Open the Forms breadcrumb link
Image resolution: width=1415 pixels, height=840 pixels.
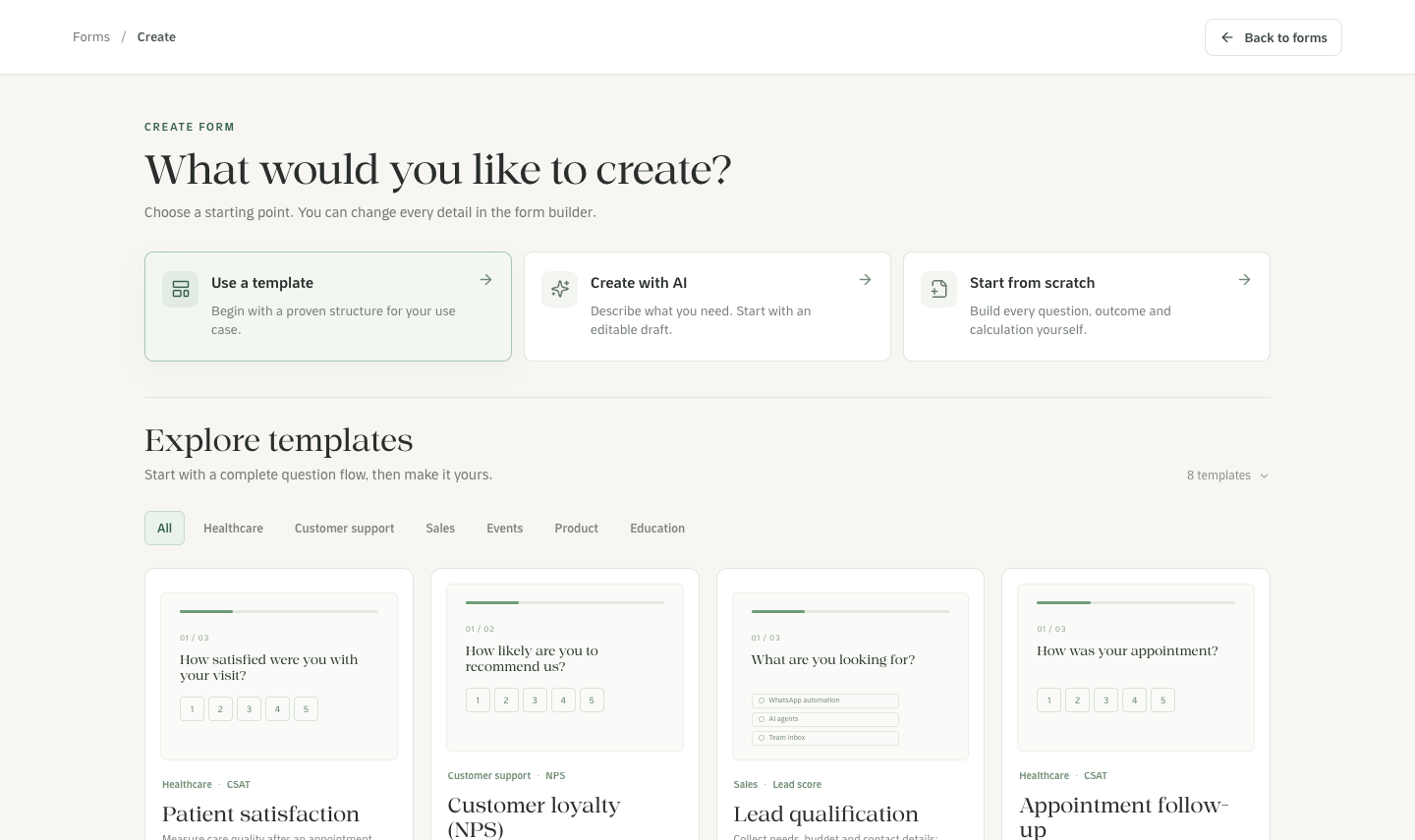pyautogui.click(x=91, y=37)
